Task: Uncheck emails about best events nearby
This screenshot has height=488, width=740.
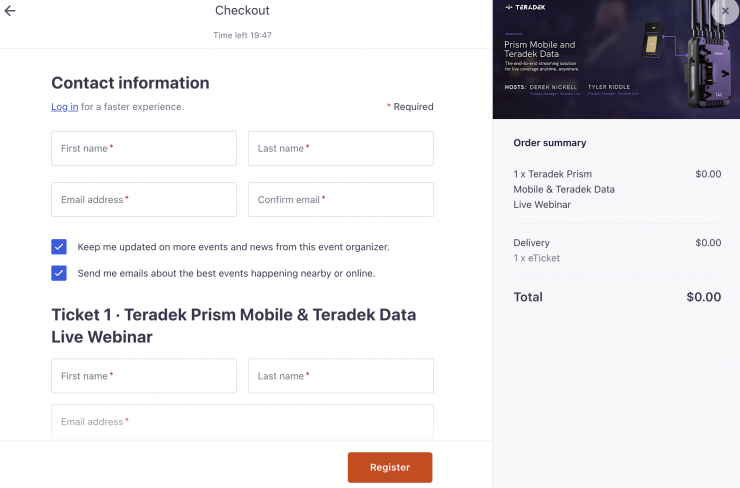Action: [59, 273]
